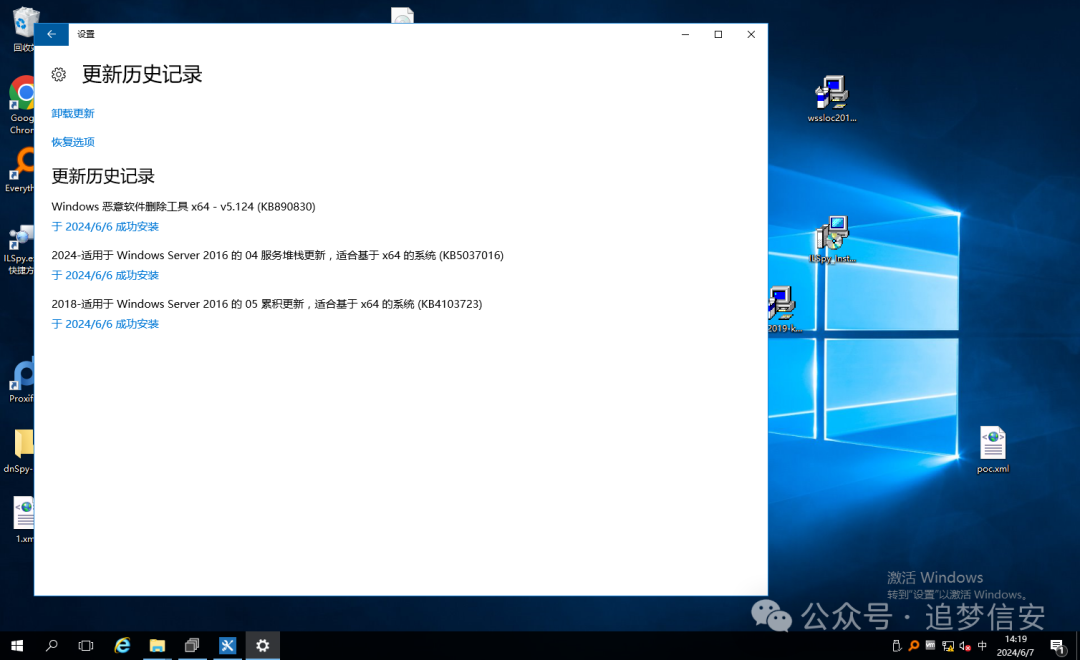Viewport: 1080px width, 660px height.
Task: Open the clock showing 14:19
Action: coord(1015,646)
